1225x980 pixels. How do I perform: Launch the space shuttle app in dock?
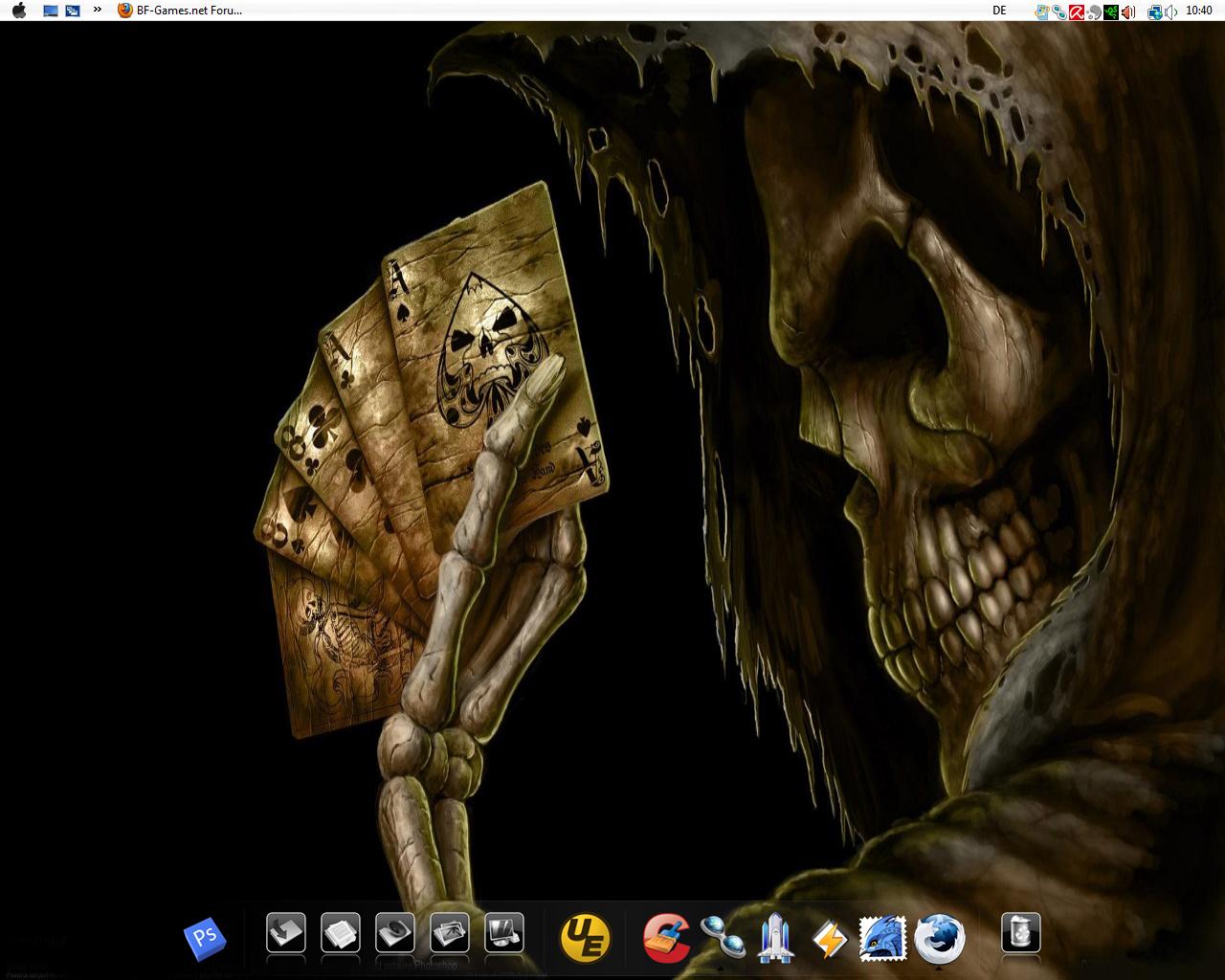[773, 937]
